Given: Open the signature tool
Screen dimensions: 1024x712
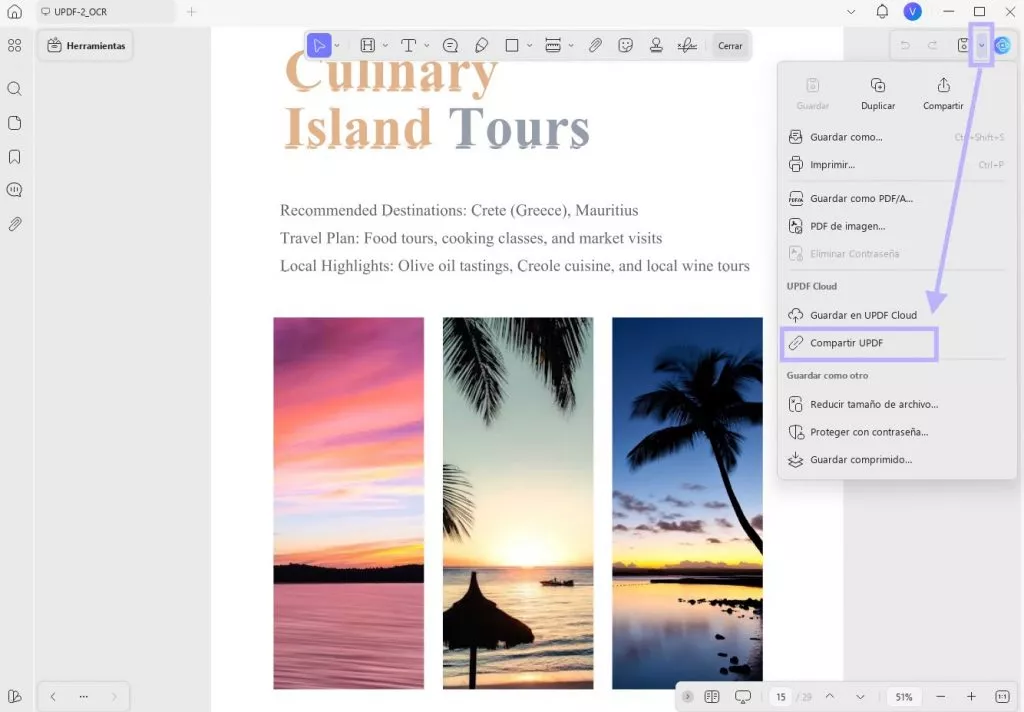Looking at the screenshot, I should tap(687, 46).
